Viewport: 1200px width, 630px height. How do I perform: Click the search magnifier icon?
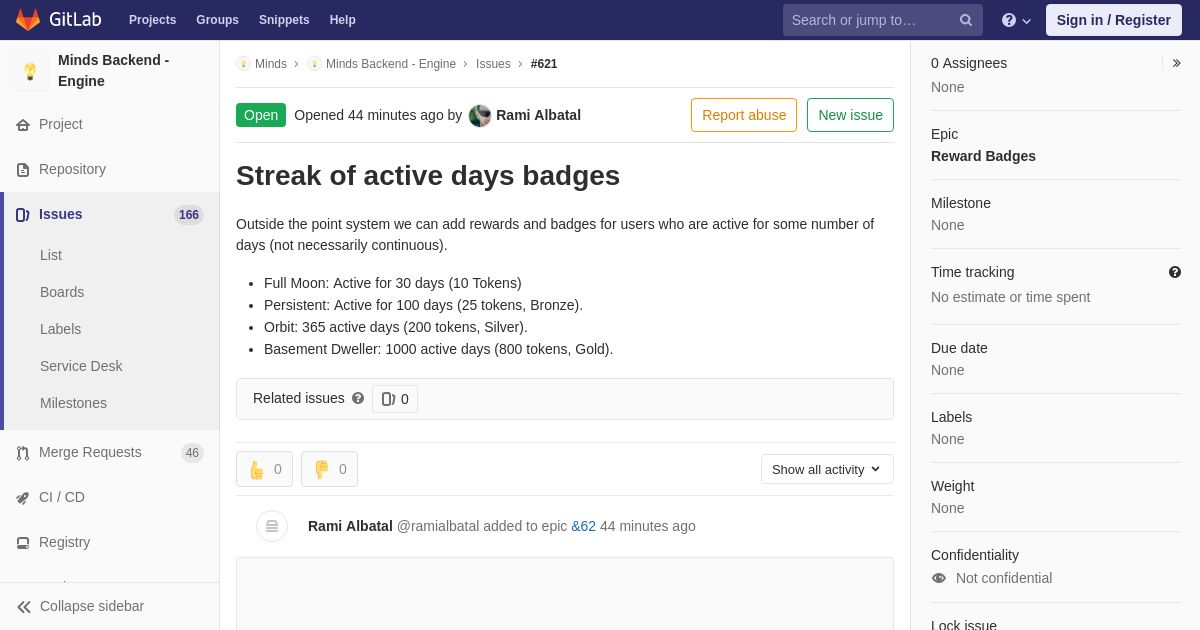(x=966, y=20)
